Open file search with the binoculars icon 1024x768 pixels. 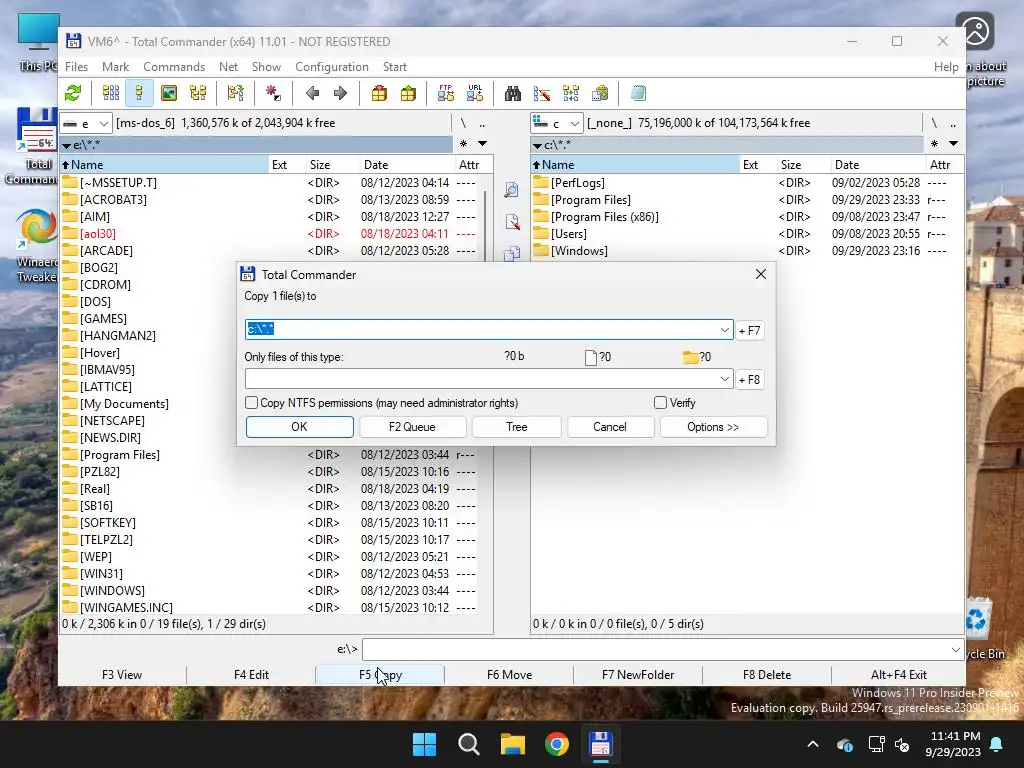[x=513, y=93]
